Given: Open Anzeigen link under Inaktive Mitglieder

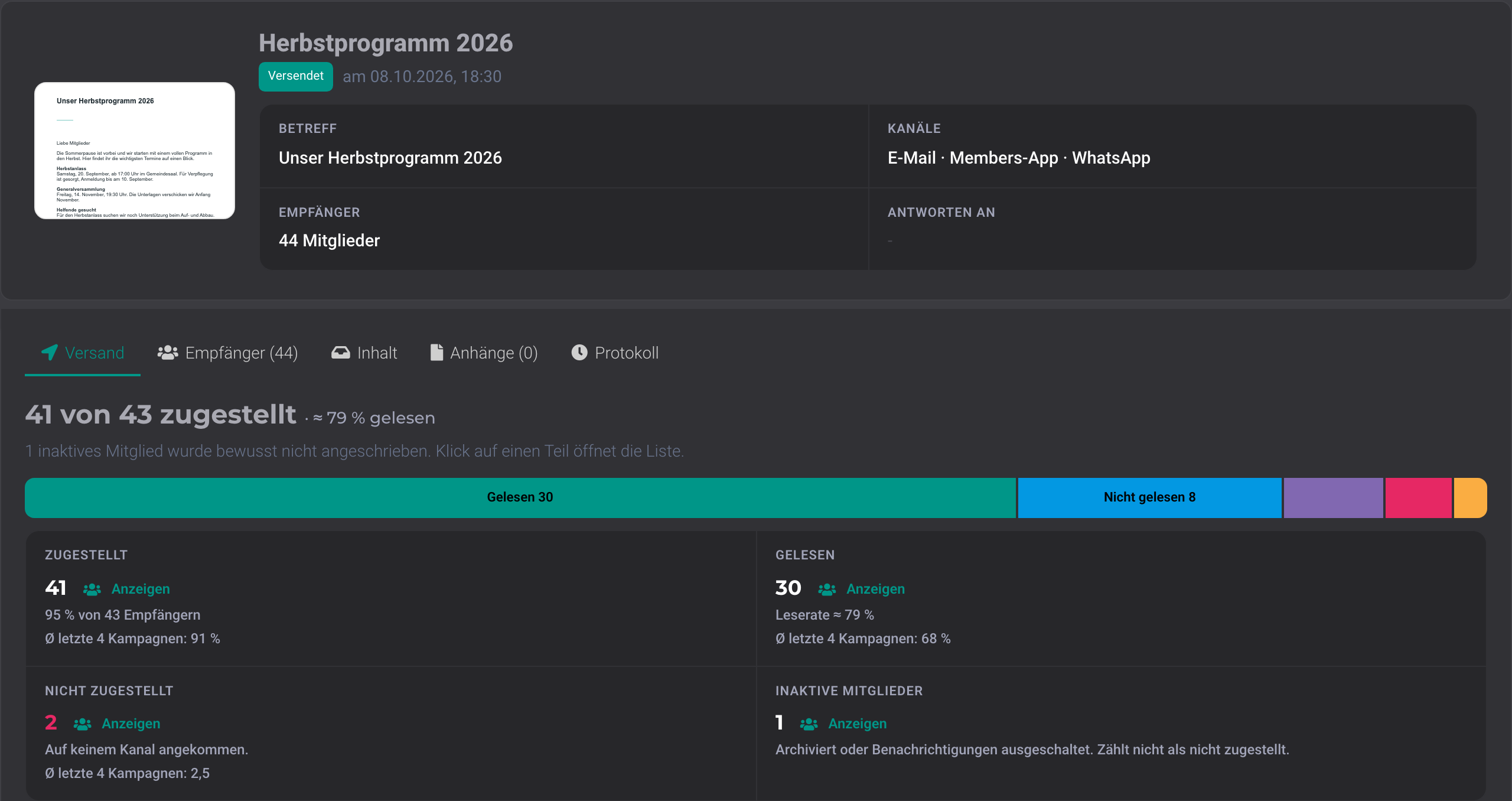Looking at the screenshot, I should pos(858,724).
